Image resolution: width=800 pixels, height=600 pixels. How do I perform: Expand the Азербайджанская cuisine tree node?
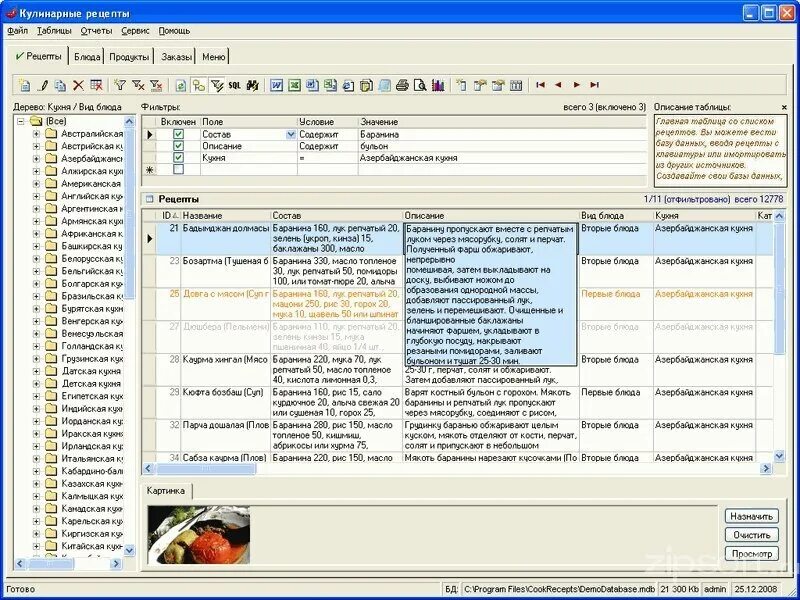tap(36, 159)
